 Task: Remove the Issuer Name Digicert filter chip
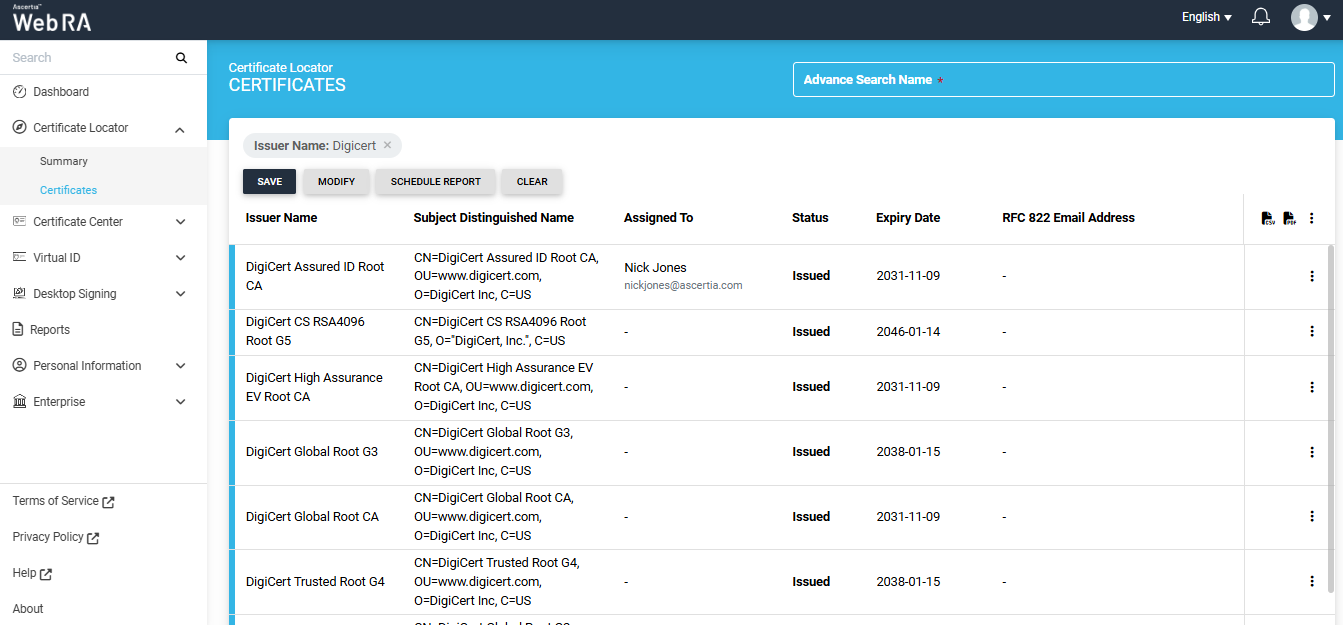tap(387, 146)
